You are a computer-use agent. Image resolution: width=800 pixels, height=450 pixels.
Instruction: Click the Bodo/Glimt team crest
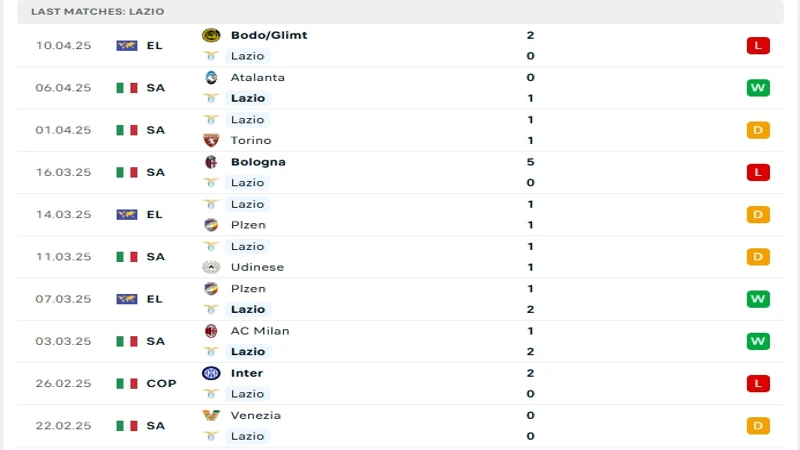(211, 35)
